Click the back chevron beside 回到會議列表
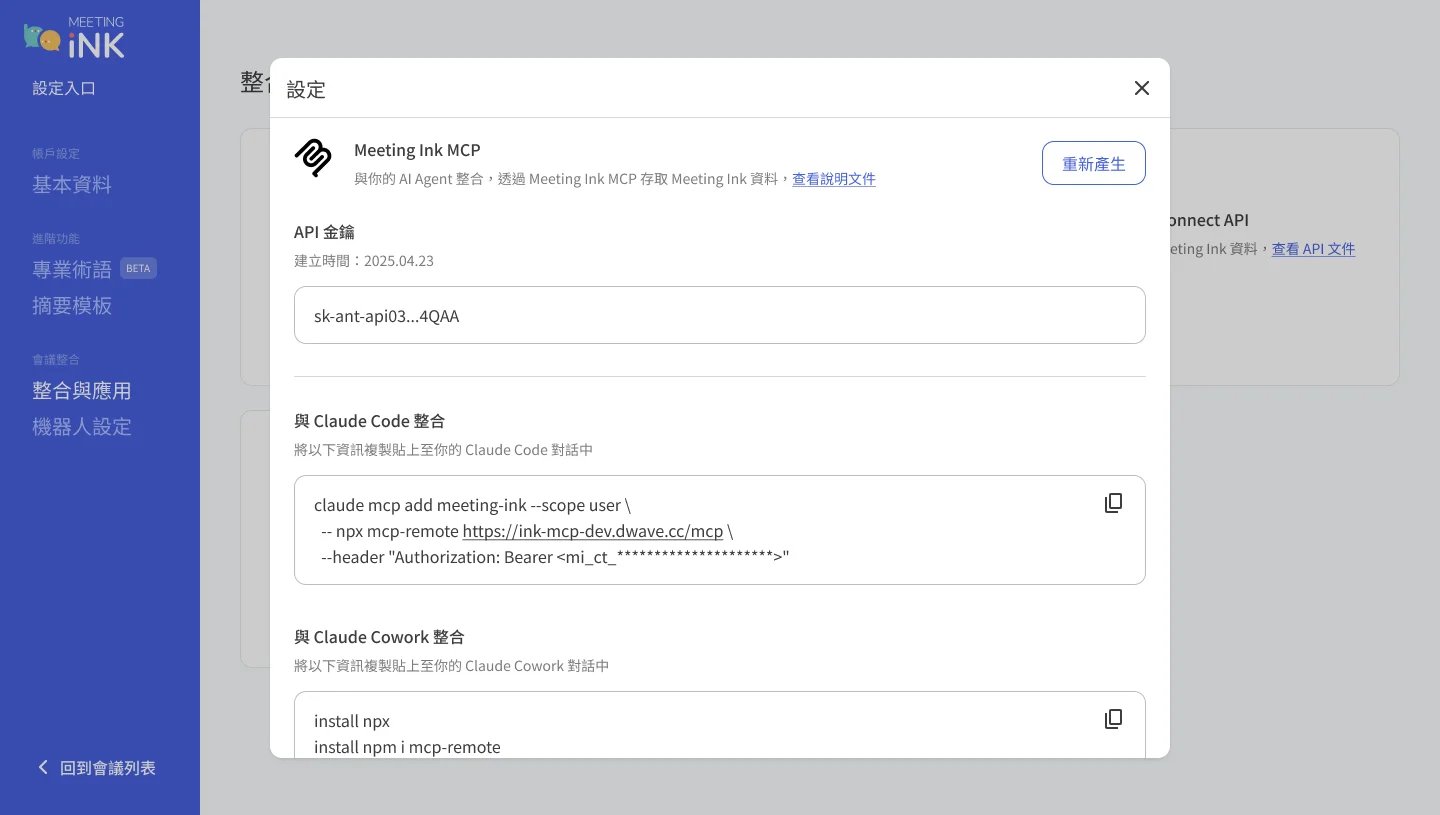The height and width of the screenshot is (815, 1440). point(42,767)
